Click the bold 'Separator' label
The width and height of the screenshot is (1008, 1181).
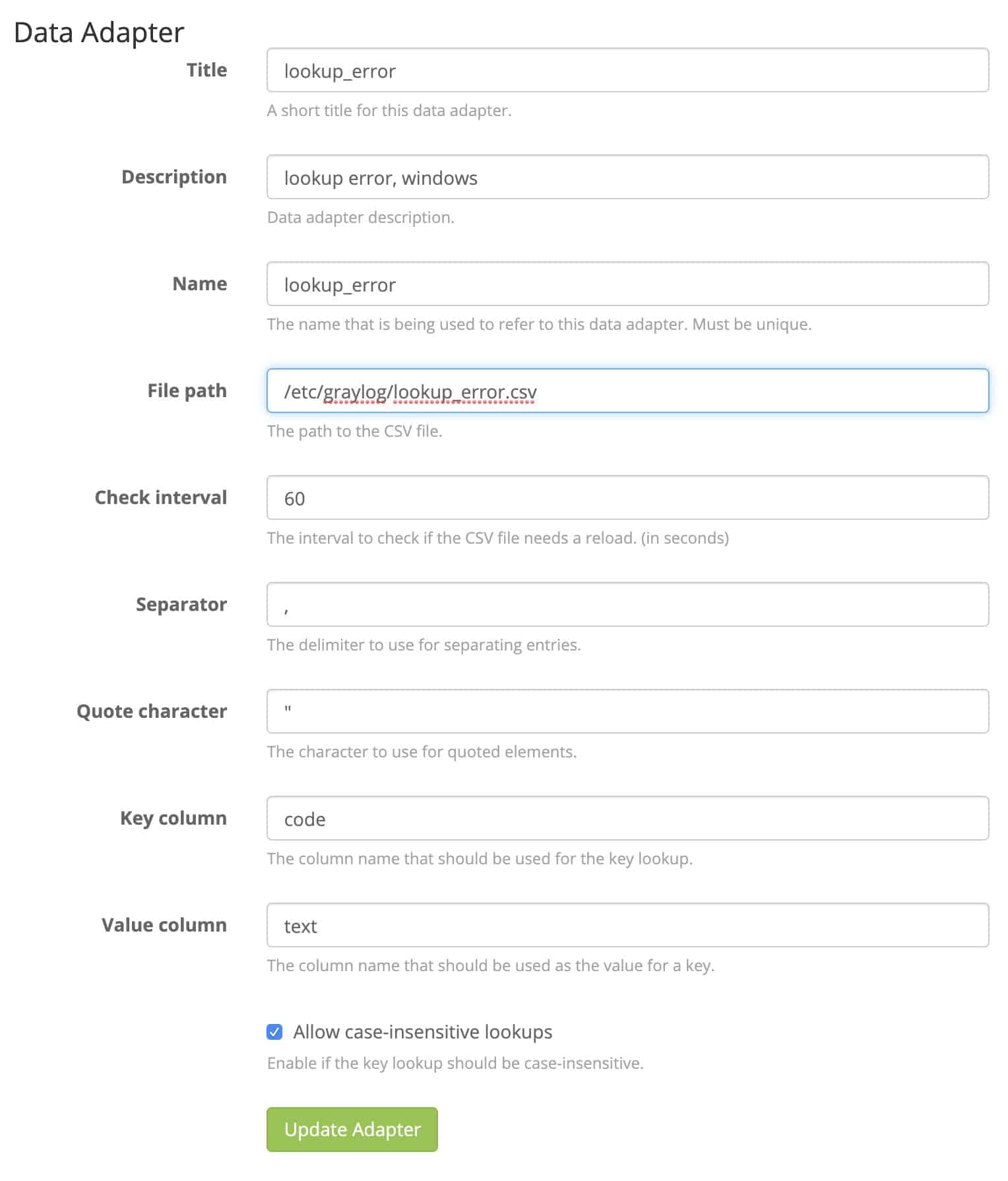tap(181, 604)
